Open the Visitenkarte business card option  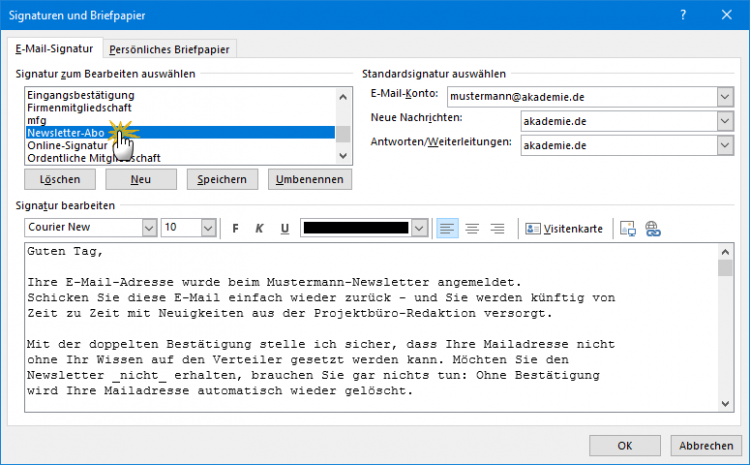pos(564,228)
